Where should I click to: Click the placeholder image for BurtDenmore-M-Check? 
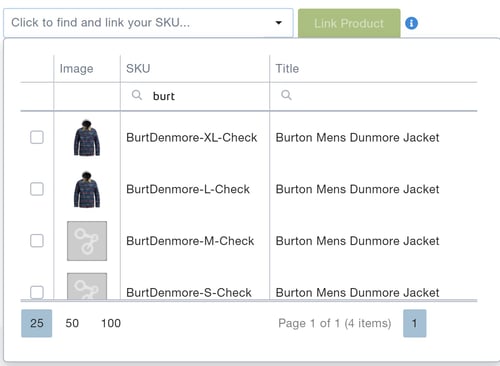[87, 241]
